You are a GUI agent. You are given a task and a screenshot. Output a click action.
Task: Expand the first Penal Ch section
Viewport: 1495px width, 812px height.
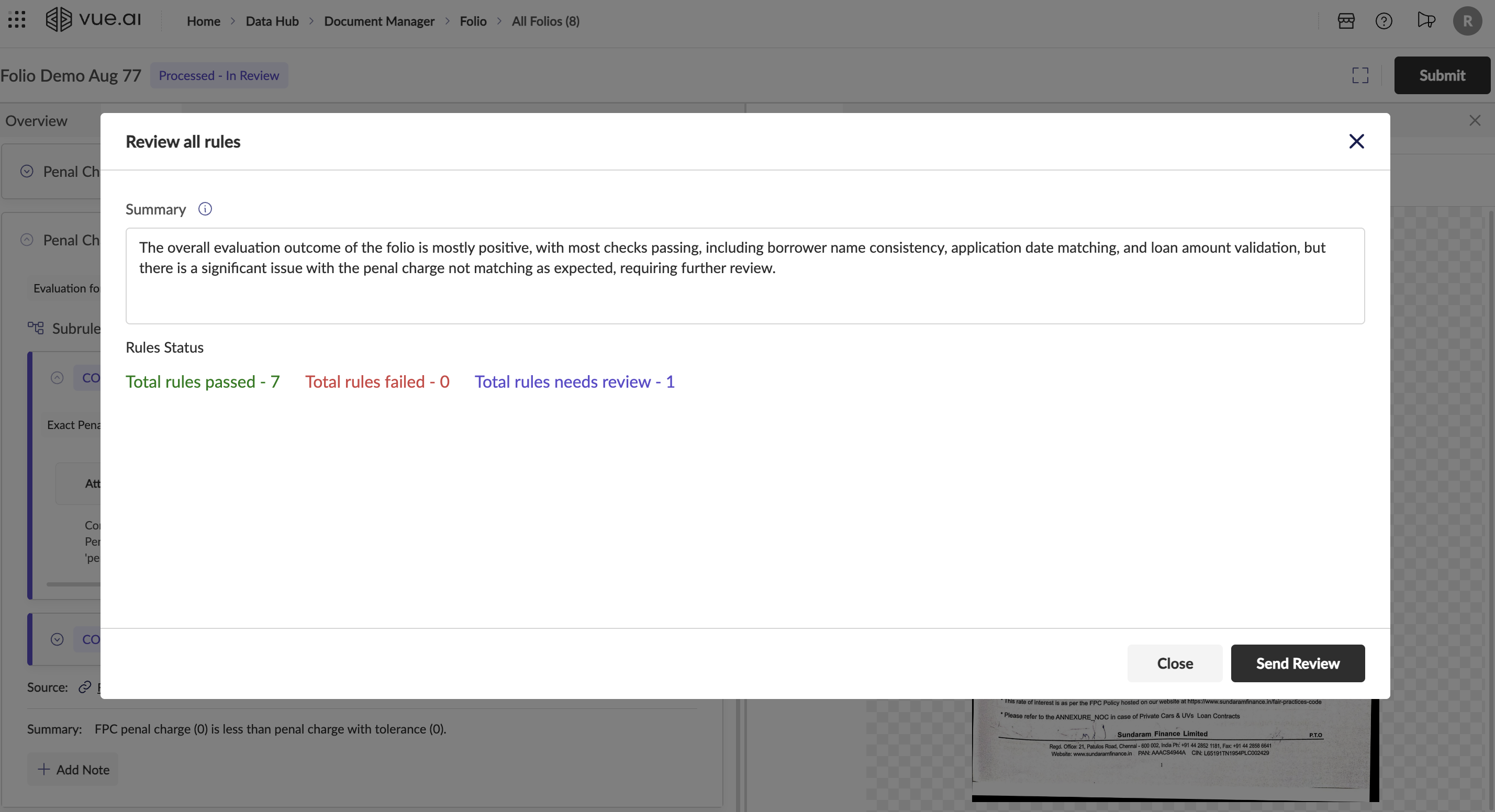pyautogui.click(x=26, y=171)
